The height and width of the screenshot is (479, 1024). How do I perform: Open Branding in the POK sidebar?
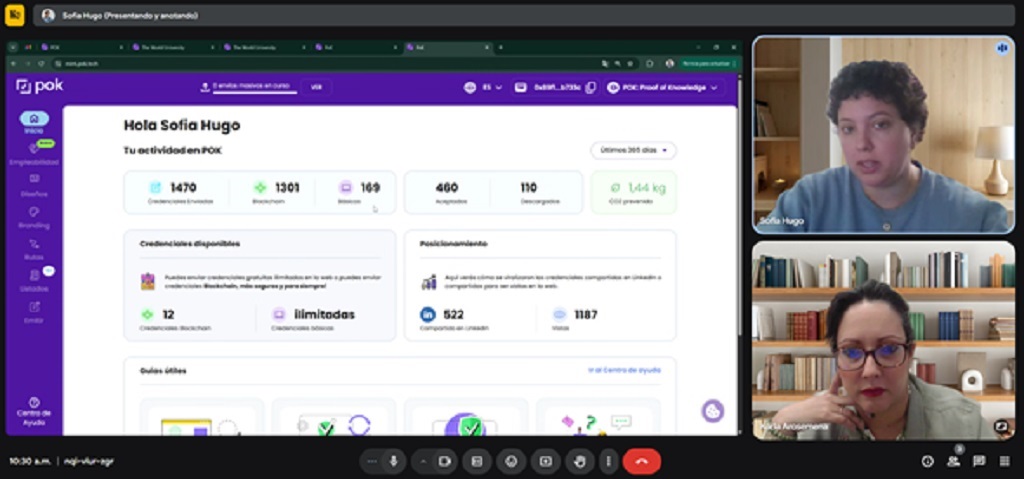[34, 217]
